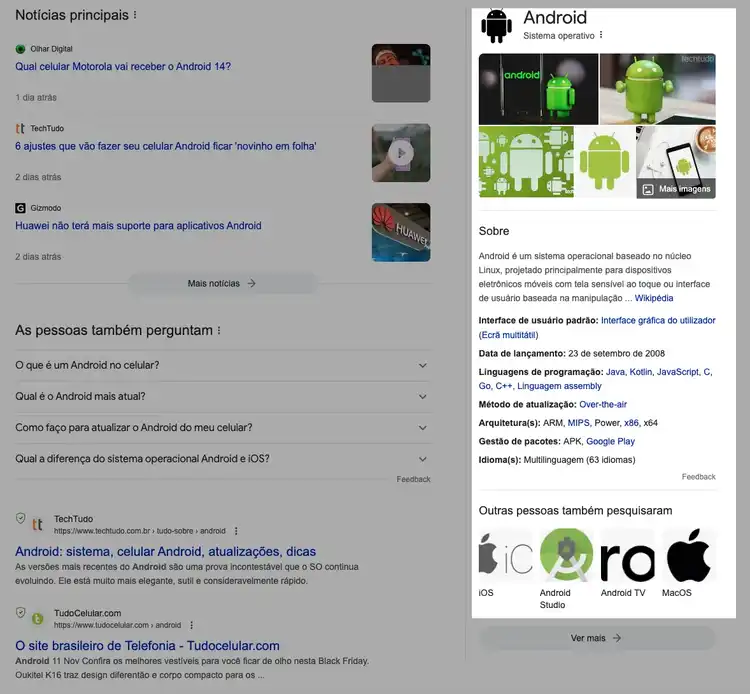Open 'Qual celular Motorola vai receber o Android 14?'
This screenshot has height=694, width=750.
[123, 66]
